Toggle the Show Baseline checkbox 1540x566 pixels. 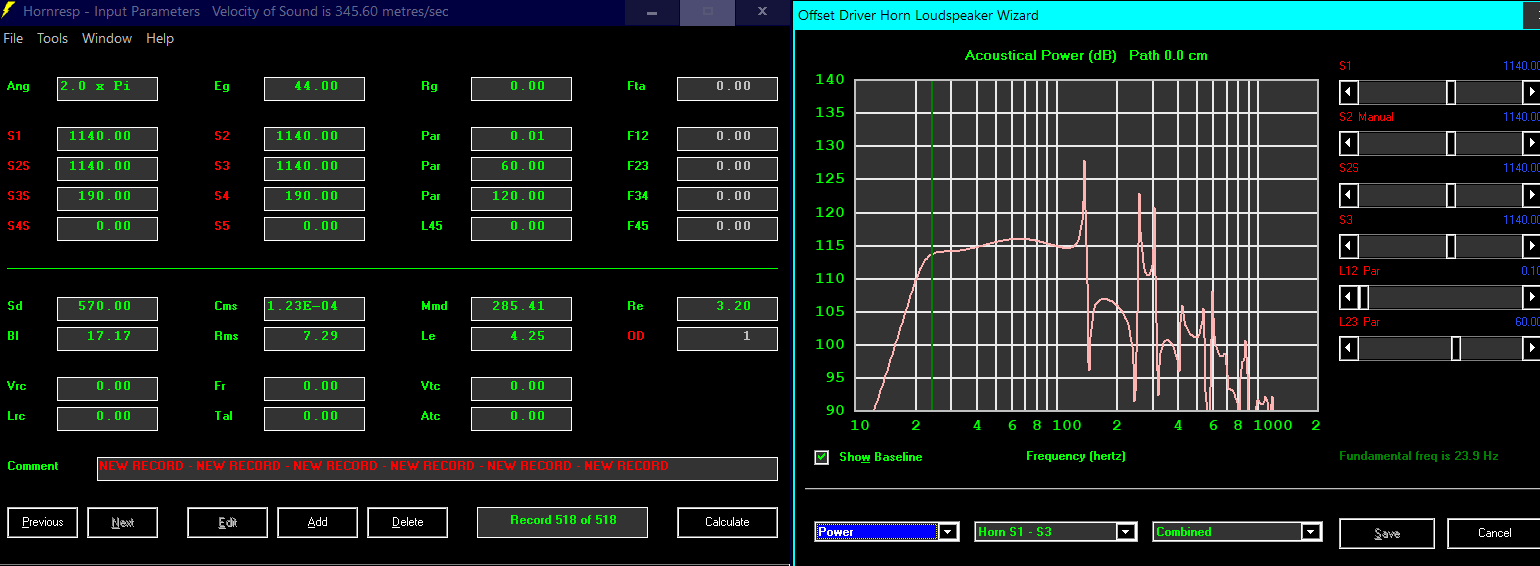coord(822,457)
